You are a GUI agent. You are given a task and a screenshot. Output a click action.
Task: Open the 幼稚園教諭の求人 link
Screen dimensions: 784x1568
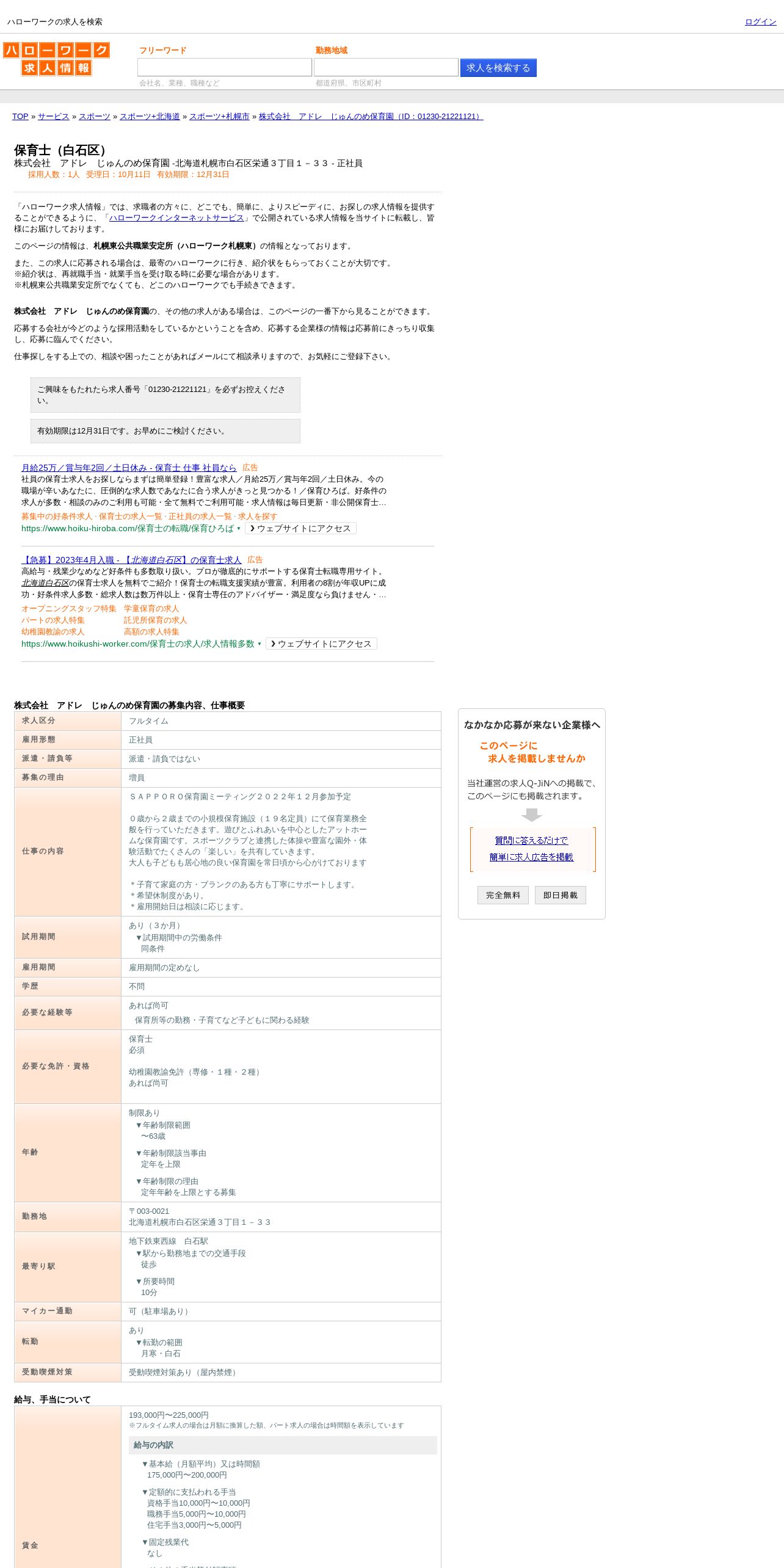click(x=53, y=632)
